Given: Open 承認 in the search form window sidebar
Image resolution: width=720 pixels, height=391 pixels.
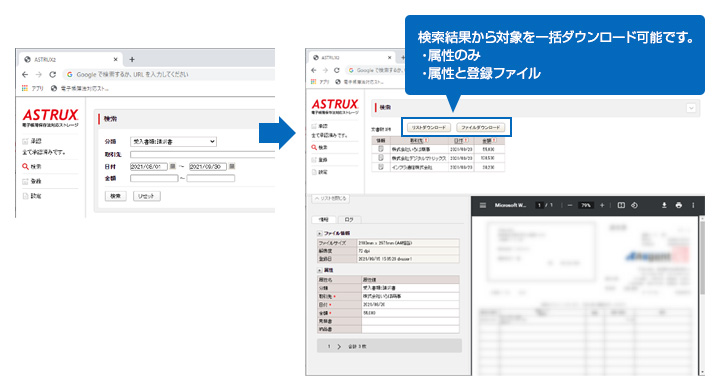Looking at the screenshot, I should point(32,141).
